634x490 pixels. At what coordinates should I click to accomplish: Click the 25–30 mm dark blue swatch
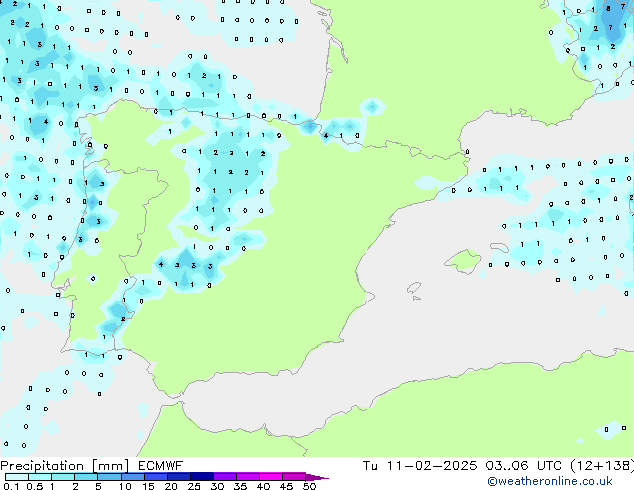click(201, 477)
